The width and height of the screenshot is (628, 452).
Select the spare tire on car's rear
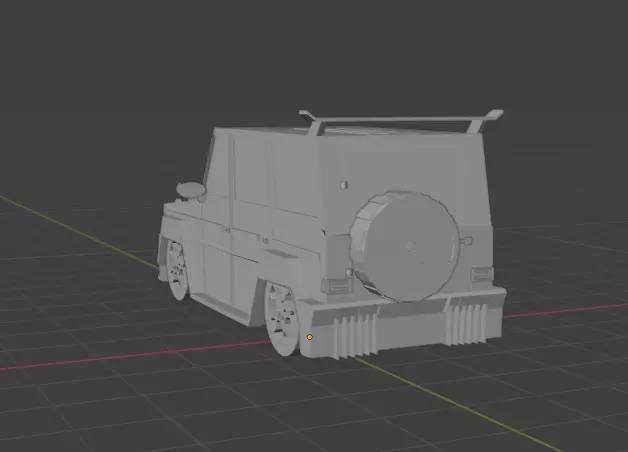(404, 247)
